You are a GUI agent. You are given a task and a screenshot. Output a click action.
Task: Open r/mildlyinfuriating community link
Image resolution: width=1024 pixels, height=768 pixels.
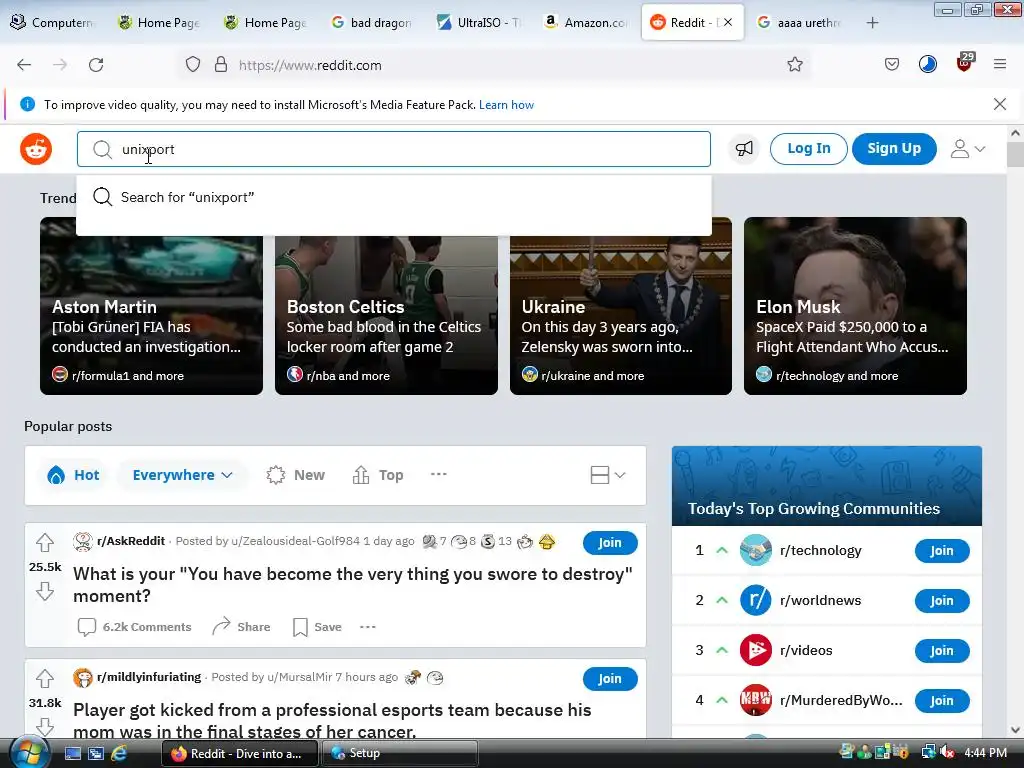[149, 677]
